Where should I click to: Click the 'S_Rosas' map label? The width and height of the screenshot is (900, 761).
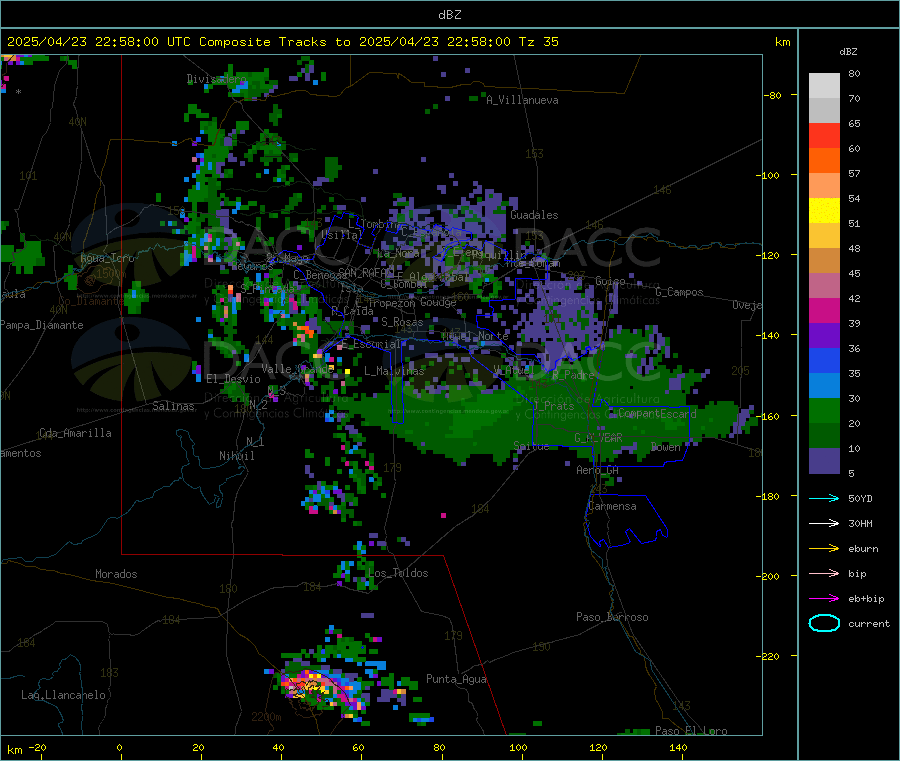pos(402,322)
